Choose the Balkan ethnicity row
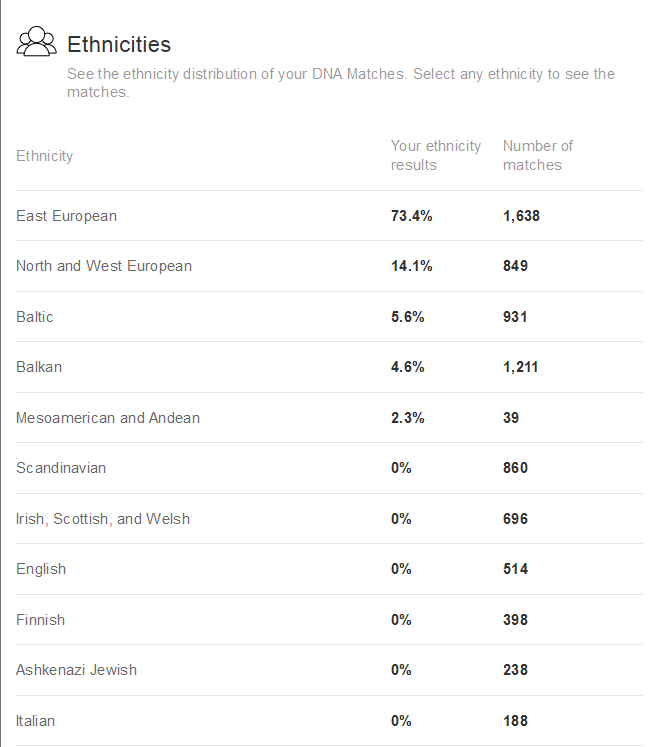 click(x=39, y=367)
